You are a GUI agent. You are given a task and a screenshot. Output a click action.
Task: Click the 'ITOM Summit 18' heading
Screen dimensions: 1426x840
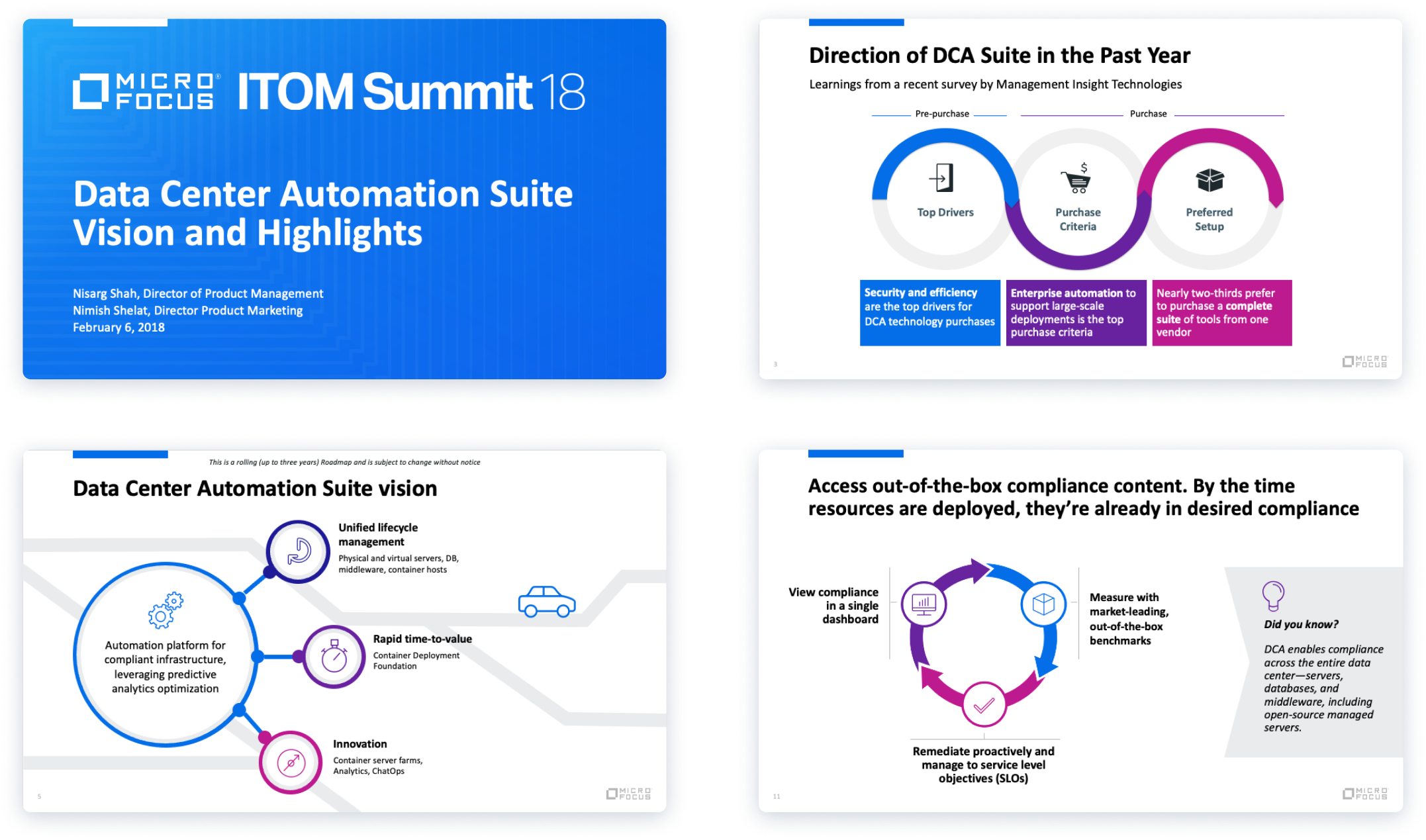(411, 91)
